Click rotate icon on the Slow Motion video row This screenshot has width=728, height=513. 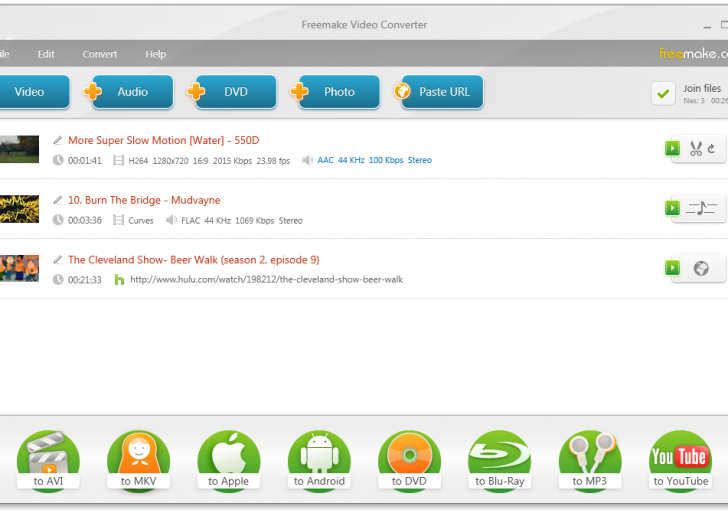pyautogui.click(x=711, y=149)
